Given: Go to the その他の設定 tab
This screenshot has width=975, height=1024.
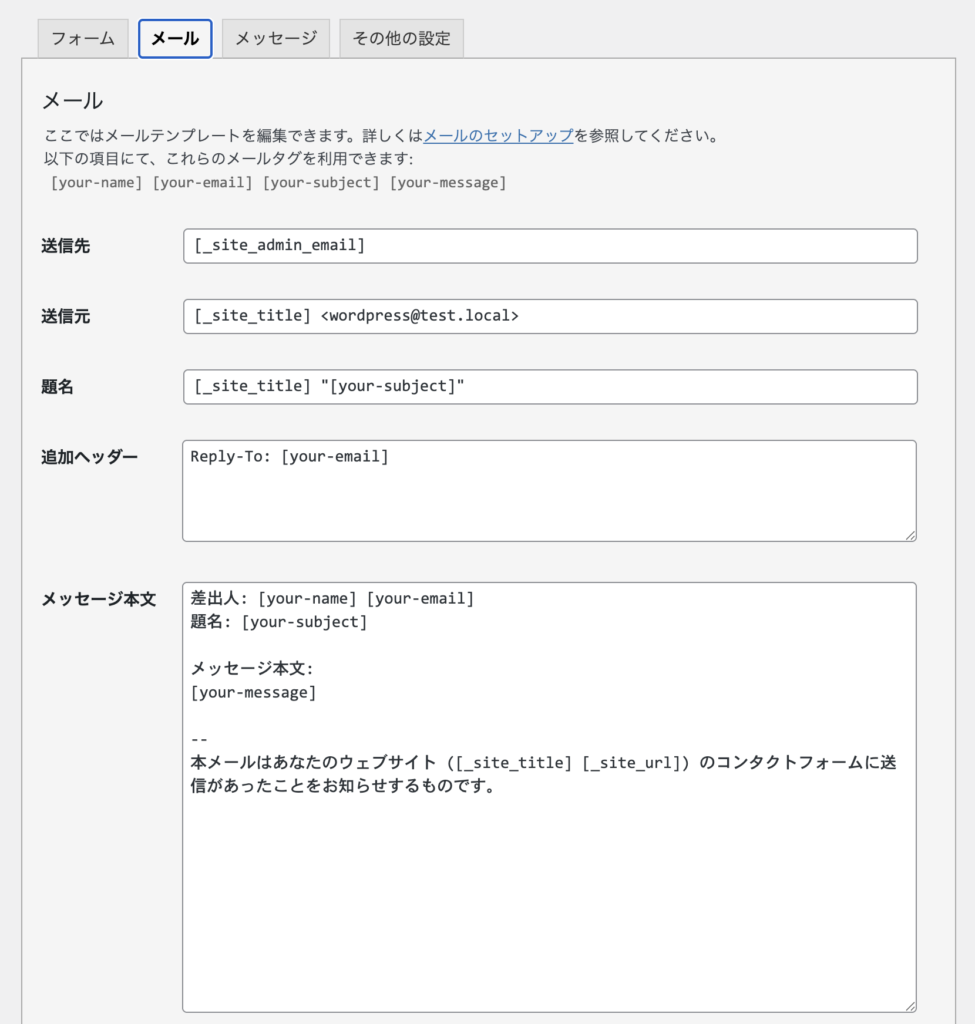Looking at the screenshot, I should coord(401,39).
